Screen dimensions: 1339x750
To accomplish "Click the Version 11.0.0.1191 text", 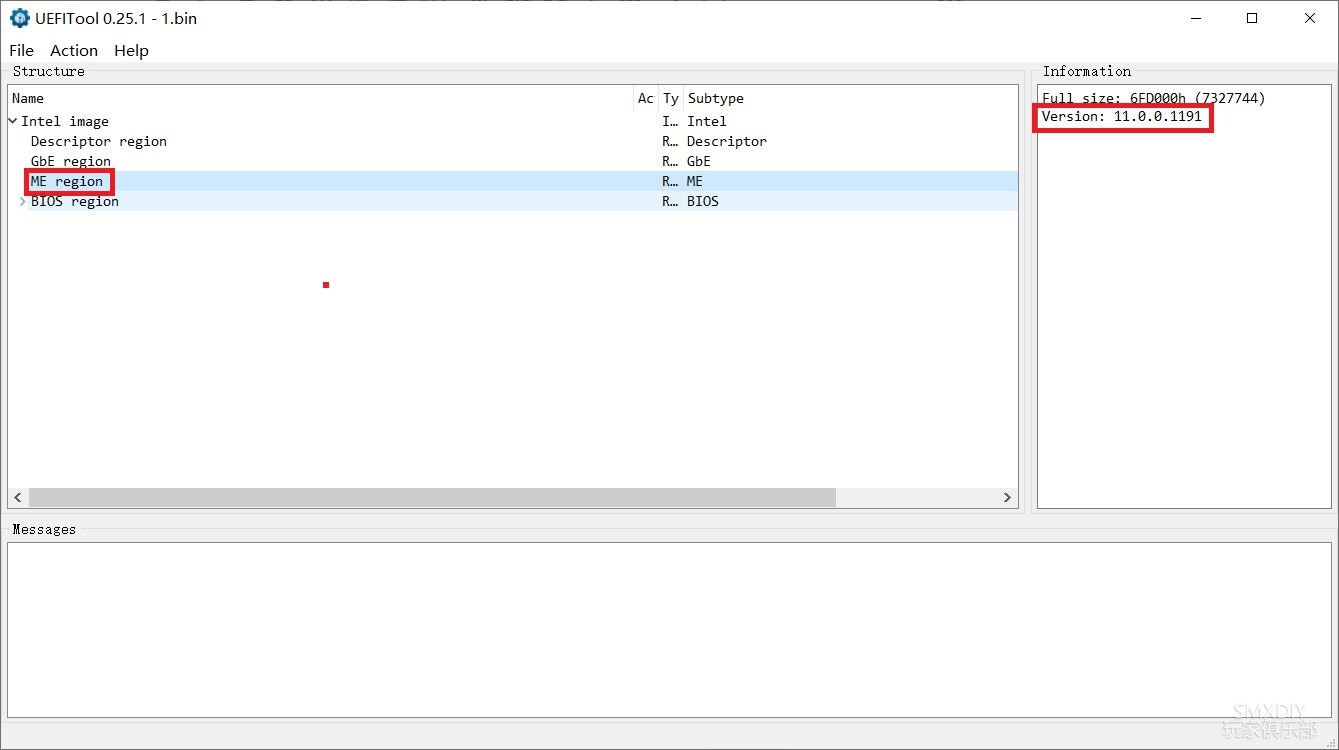I will click(x=1122, y=117).
